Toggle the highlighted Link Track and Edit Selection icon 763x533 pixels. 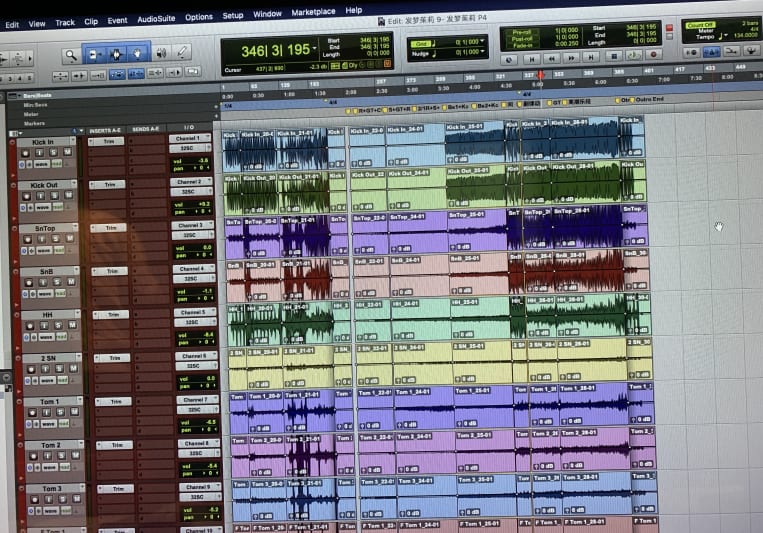pos(136,74)
